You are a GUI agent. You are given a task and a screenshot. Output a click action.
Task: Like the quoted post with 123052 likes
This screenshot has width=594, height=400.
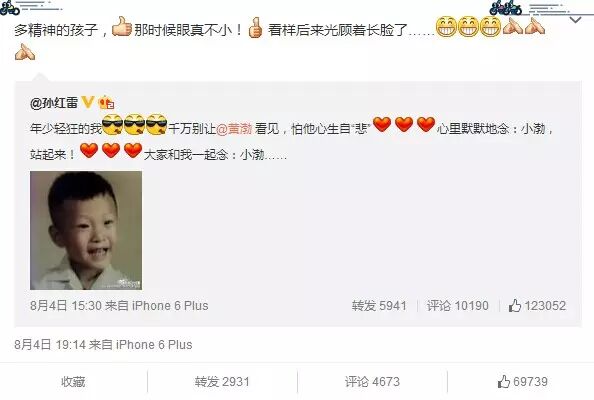(537, 305)
